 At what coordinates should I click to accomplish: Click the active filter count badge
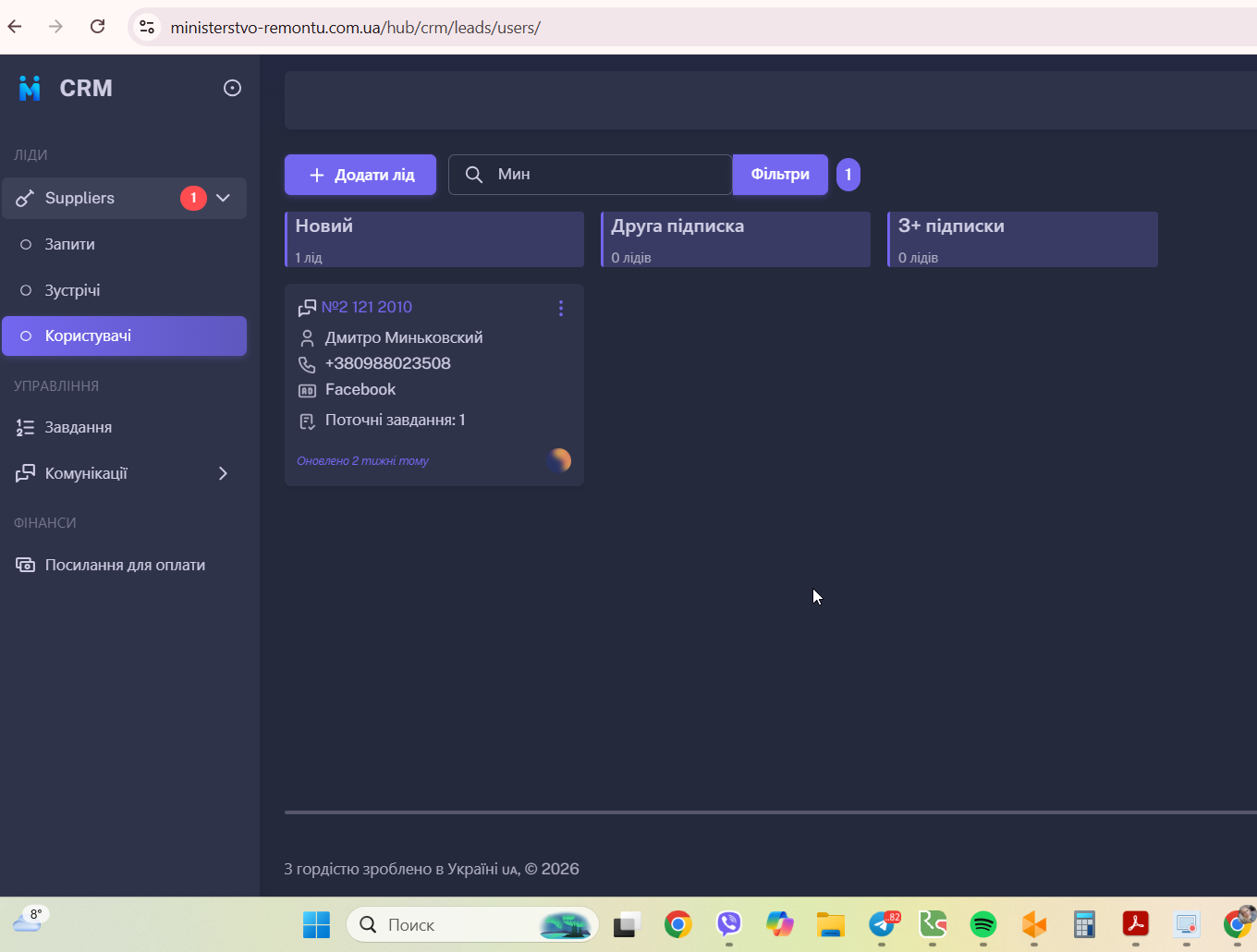coord(848,175)
